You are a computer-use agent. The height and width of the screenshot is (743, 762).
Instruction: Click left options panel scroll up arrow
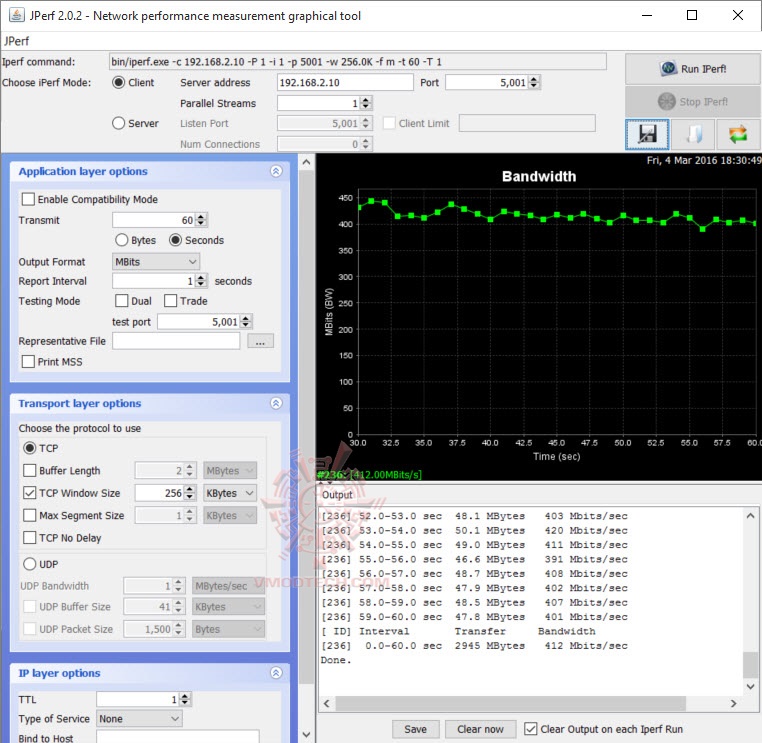tap(306, 162)
